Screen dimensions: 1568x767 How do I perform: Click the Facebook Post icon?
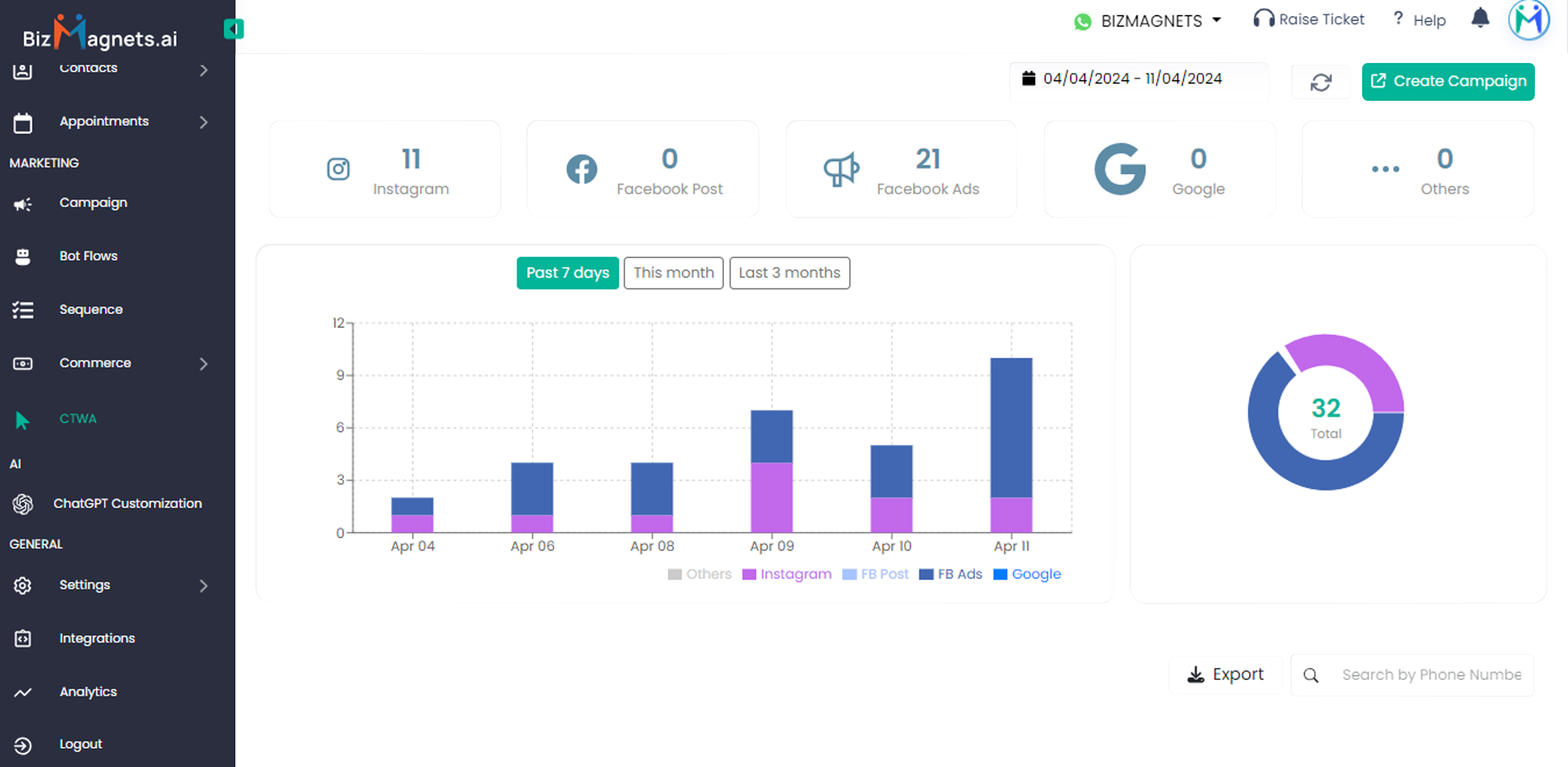click(582, 168)
